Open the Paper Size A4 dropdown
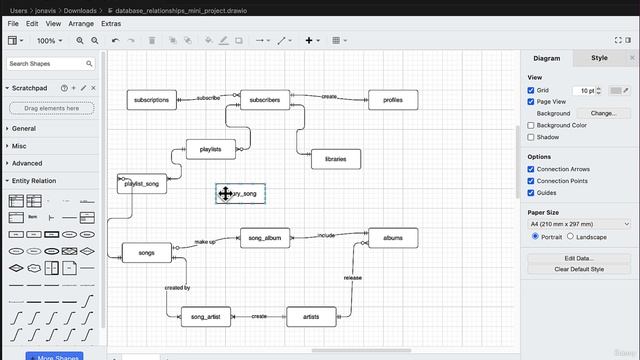This screenshot has height=360, width=640. (x=579, y=224)
